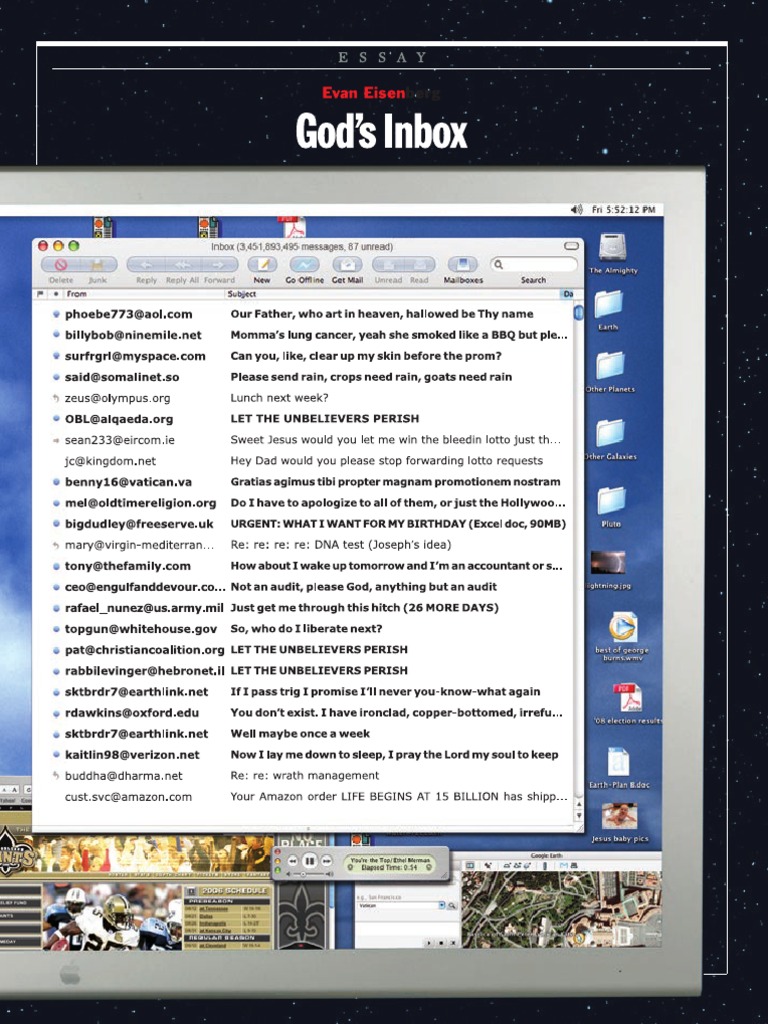Pause playback in iTunes mini player
Screen dimensions: 768x1024
[x=310, y=861]
